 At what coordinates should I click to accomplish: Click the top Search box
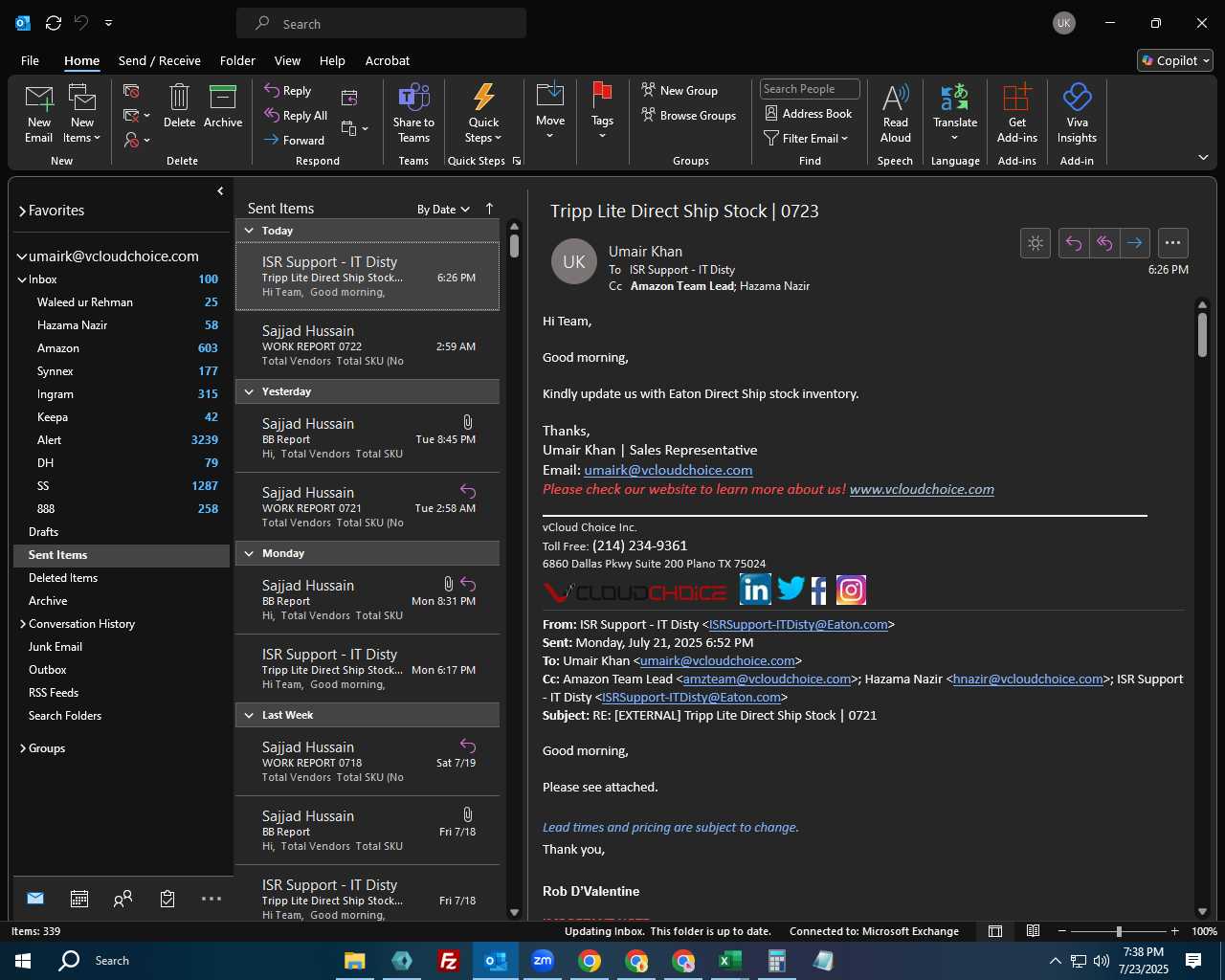pyautogui.click(x=381, y=23)
